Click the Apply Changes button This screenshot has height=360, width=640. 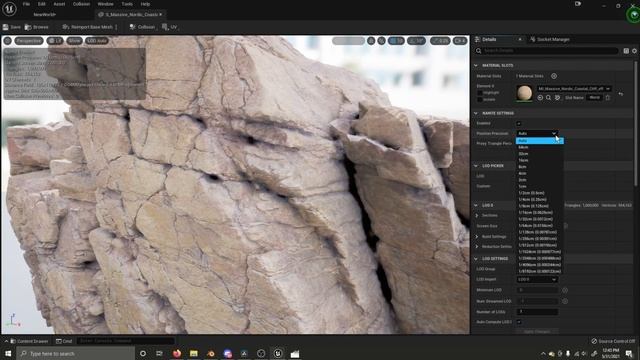click(x=537, y=332)
